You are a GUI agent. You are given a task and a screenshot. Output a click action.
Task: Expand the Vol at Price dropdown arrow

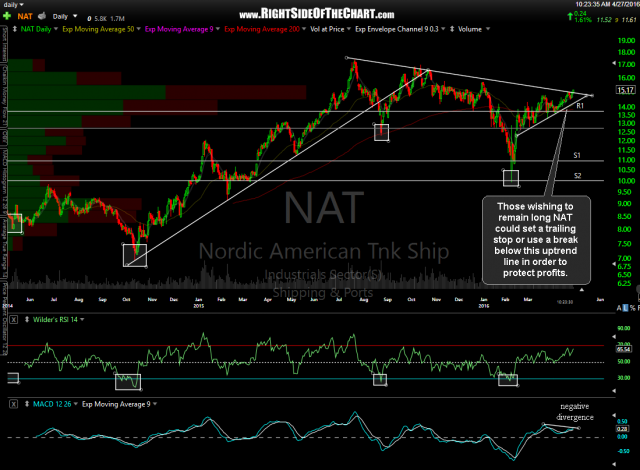click(x=349, y=29)
